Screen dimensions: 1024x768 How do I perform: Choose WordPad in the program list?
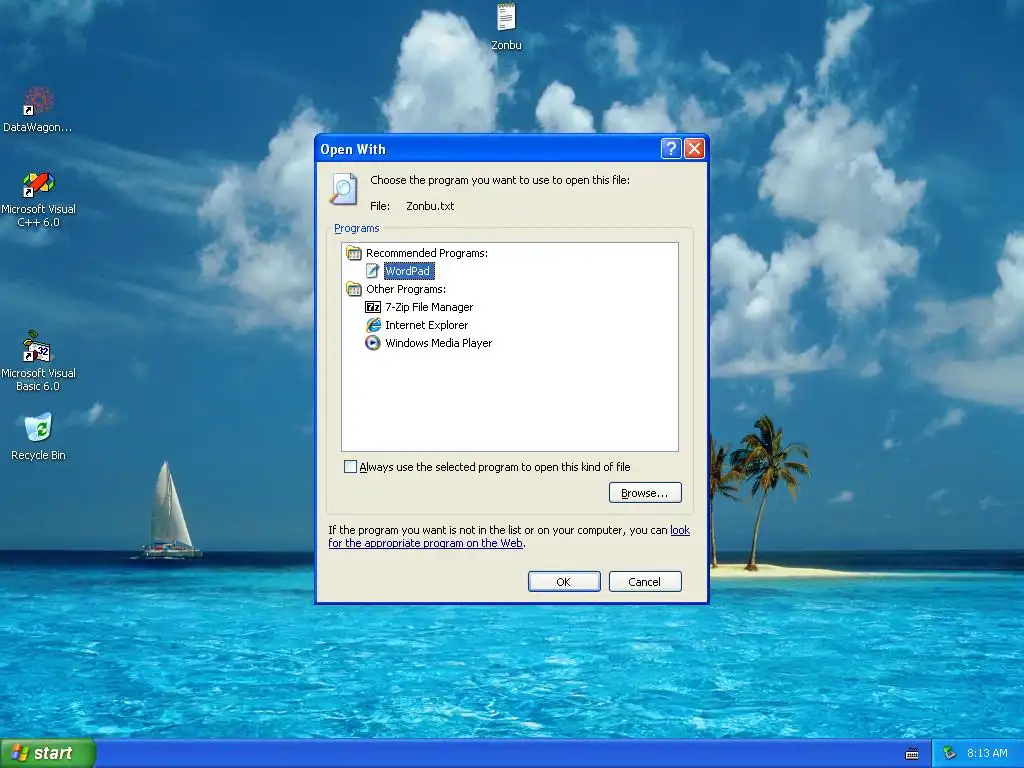tap(408, 271)
